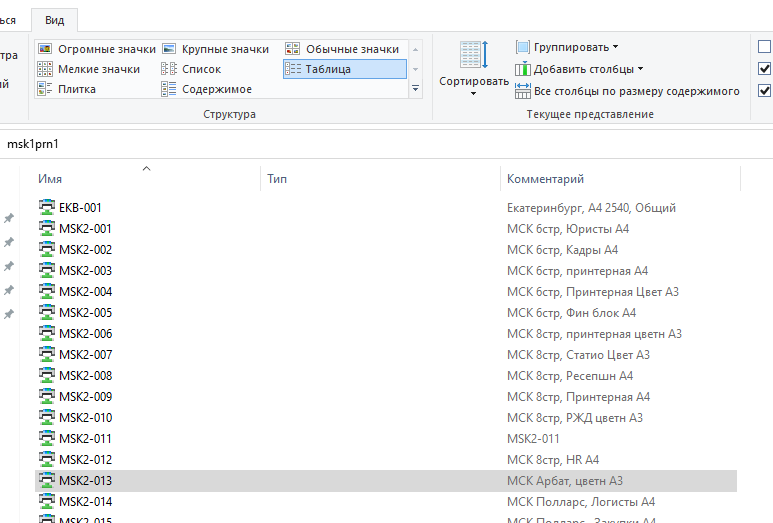This screenshot has height=523, width=773.
Task: Open the Сортировать dropdown
Action: point(473,69)
